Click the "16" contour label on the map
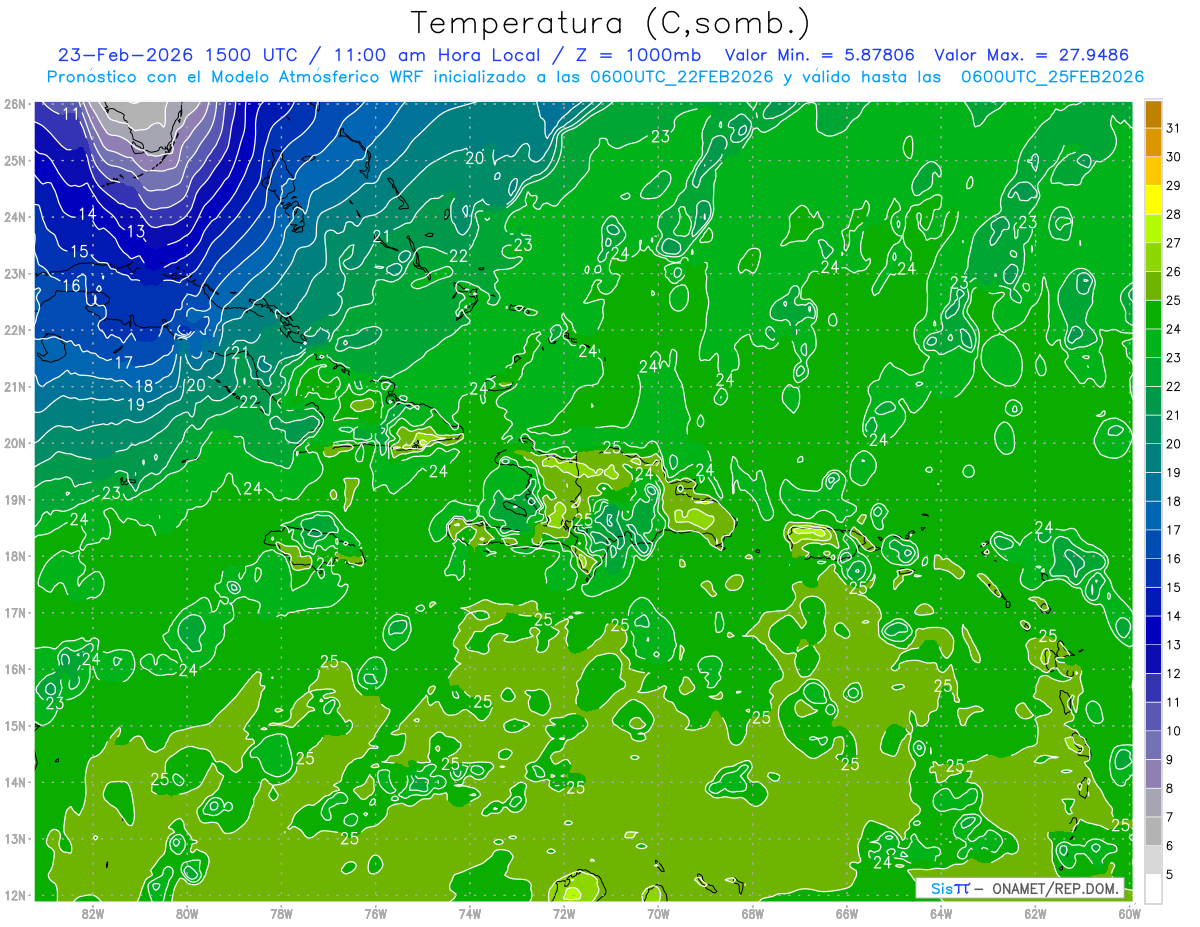1200x927 pixels. coord(71,286)
